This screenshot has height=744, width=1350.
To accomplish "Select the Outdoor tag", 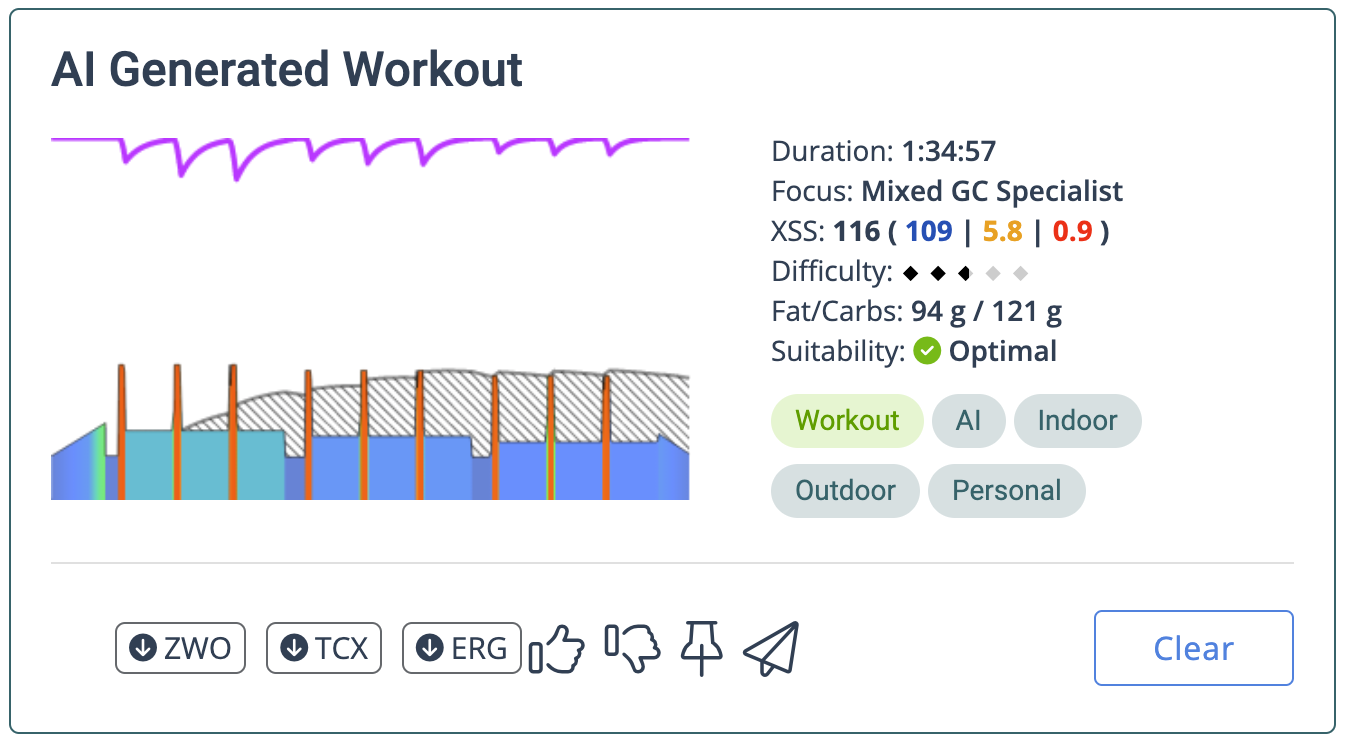I will coord(845,490).
